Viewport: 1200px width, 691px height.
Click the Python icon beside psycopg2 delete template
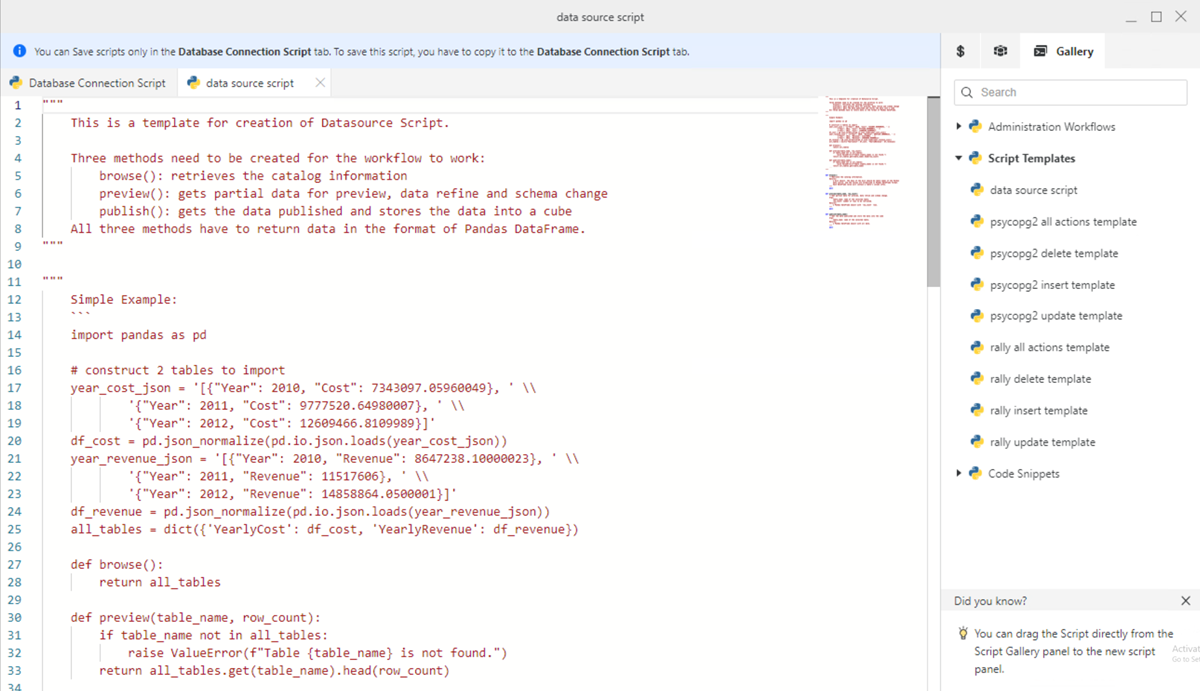tap(977, 254)
